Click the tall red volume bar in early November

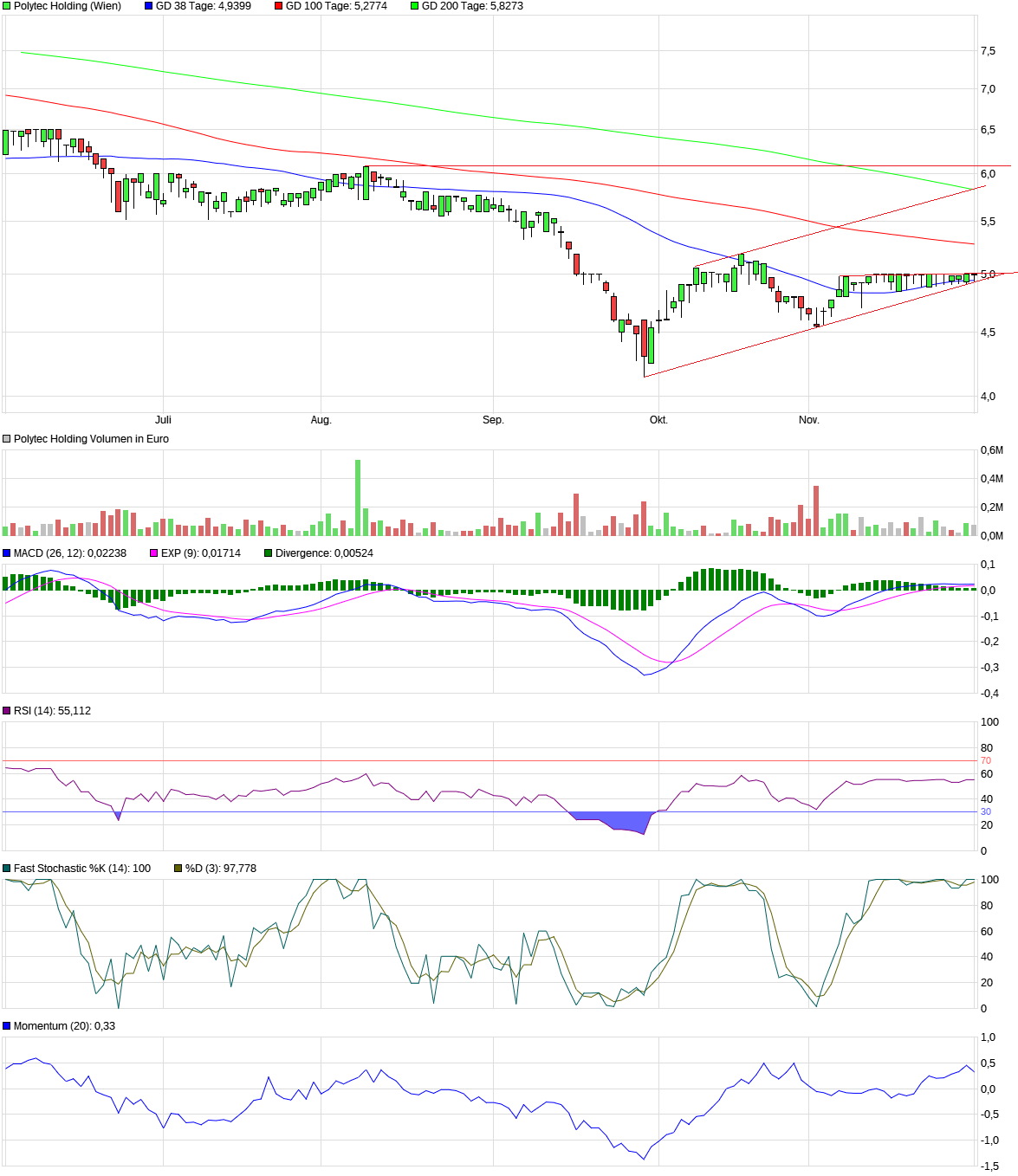(x=816, y=511)
